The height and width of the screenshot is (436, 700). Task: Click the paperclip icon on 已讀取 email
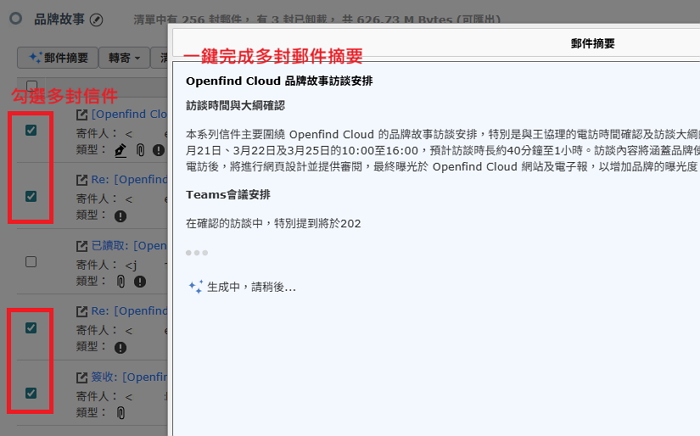point(121,282)
